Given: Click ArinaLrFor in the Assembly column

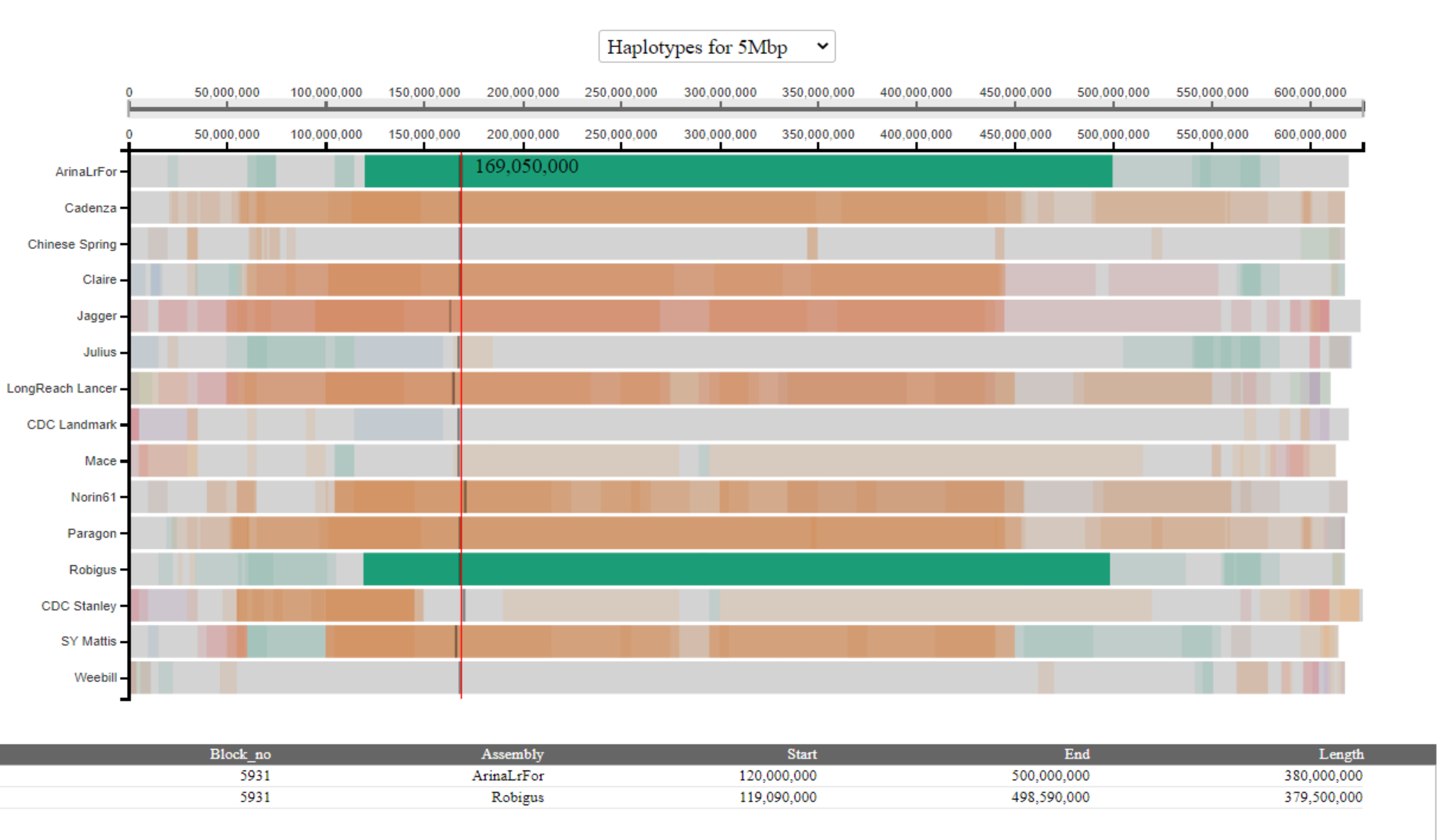Looking at the screenshot, I should coord(507,776).
